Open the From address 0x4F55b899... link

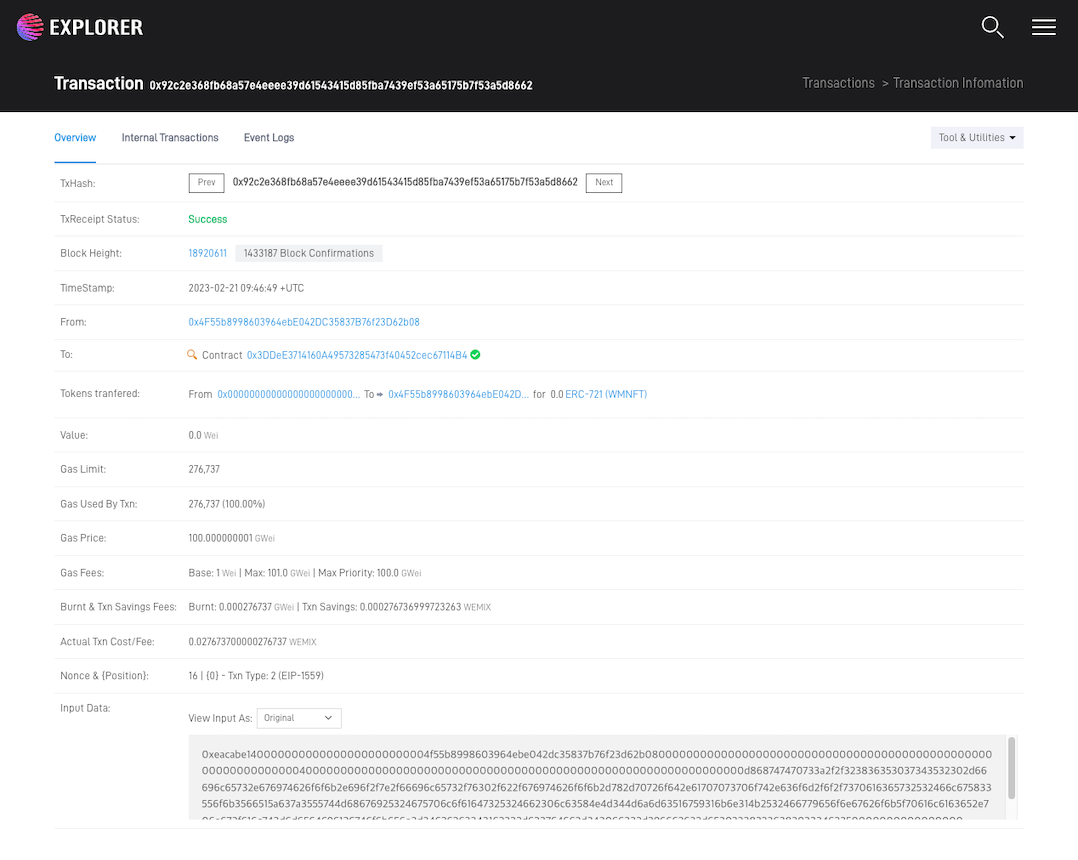pyautogui.click(x=304, y=323)
